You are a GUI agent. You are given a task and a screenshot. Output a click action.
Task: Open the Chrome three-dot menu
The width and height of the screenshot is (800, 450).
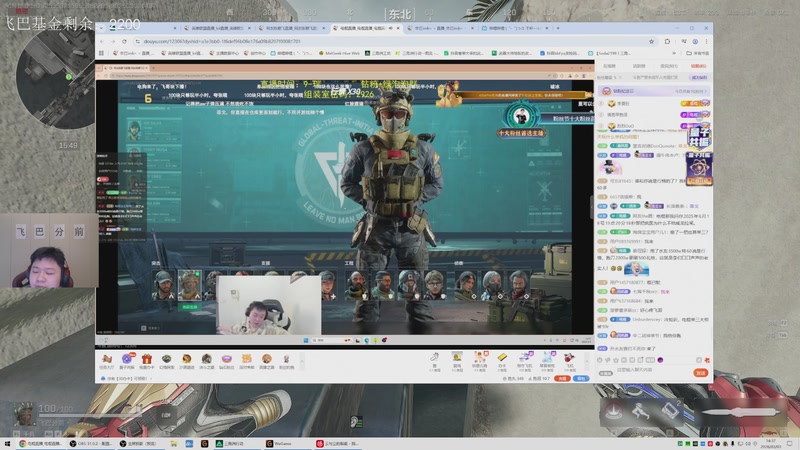click(x=706, y=41)
